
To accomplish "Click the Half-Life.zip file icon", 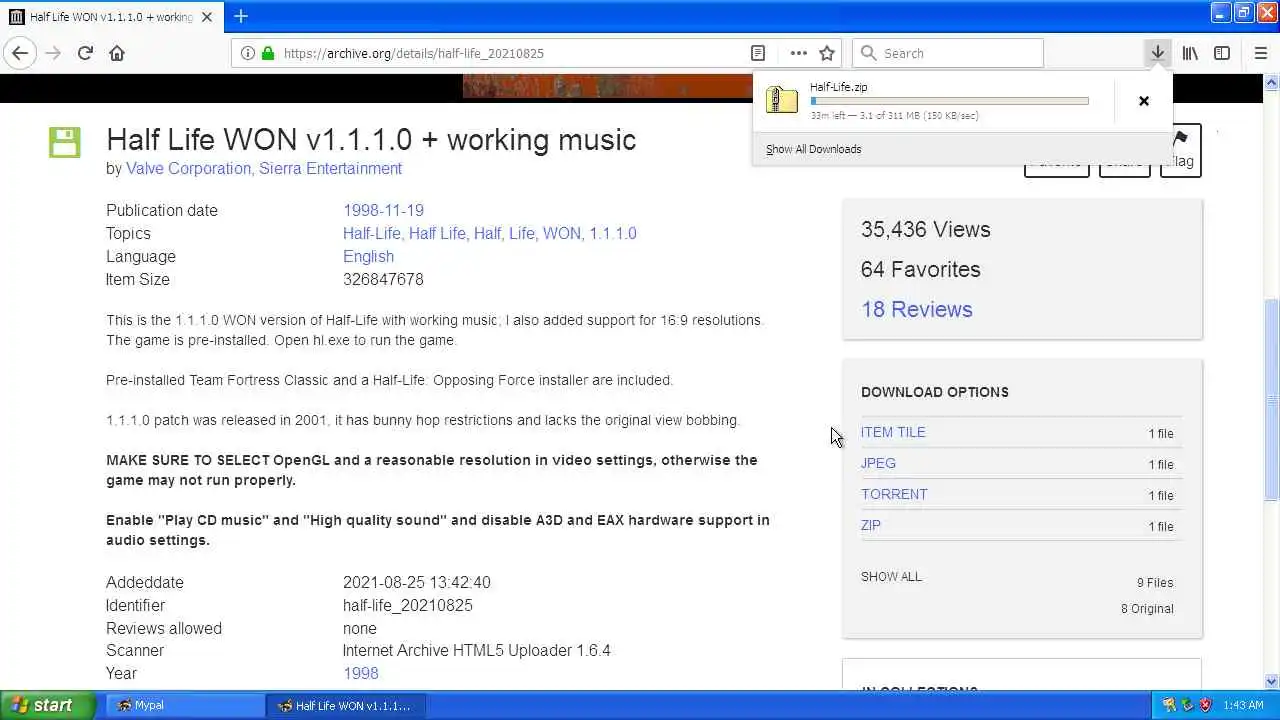I will tap(782, 99).
